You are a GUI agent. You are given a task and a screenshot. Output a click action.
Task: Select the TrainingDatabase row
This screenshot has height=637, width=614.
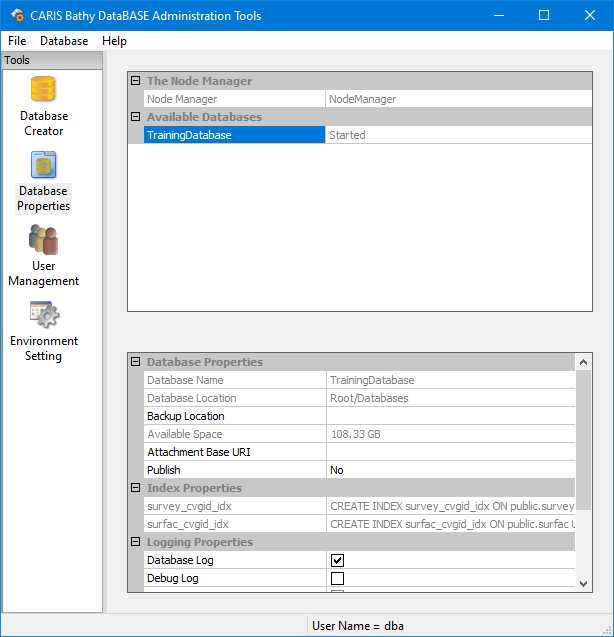[x=234, y=135]
